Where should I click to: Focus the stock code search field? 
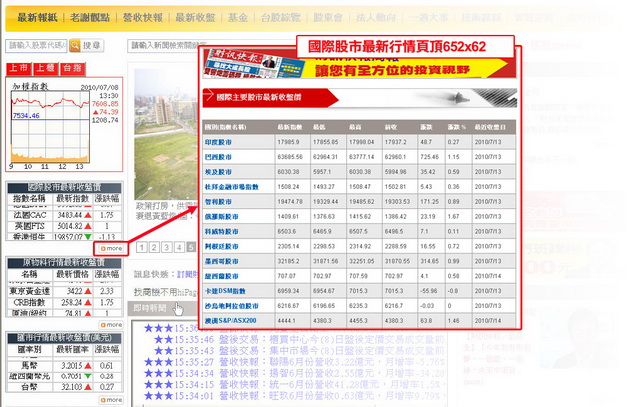[x=36, y=45]
